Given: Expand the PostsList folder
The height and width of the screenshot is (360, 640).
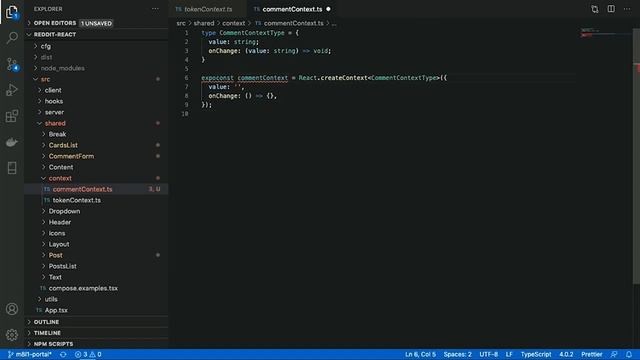Looking at the screenshot, I should pos(62,267).
